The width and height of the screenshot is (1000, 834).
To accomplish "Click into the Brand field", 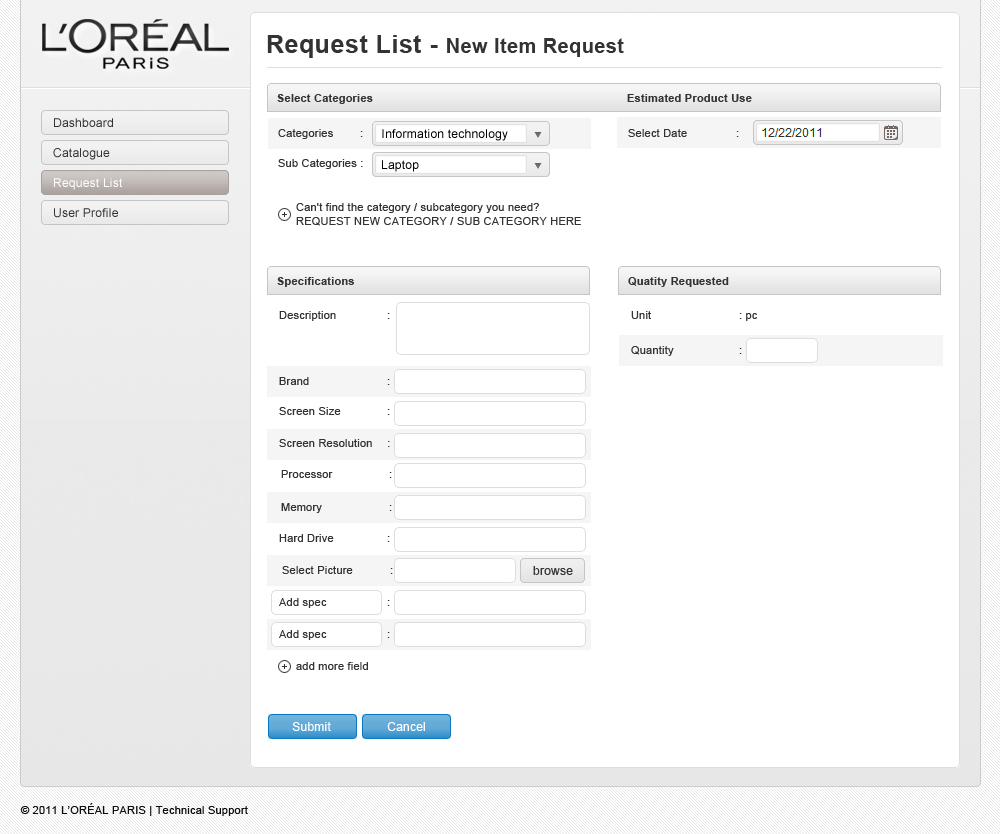I will (x=490, y=382).
